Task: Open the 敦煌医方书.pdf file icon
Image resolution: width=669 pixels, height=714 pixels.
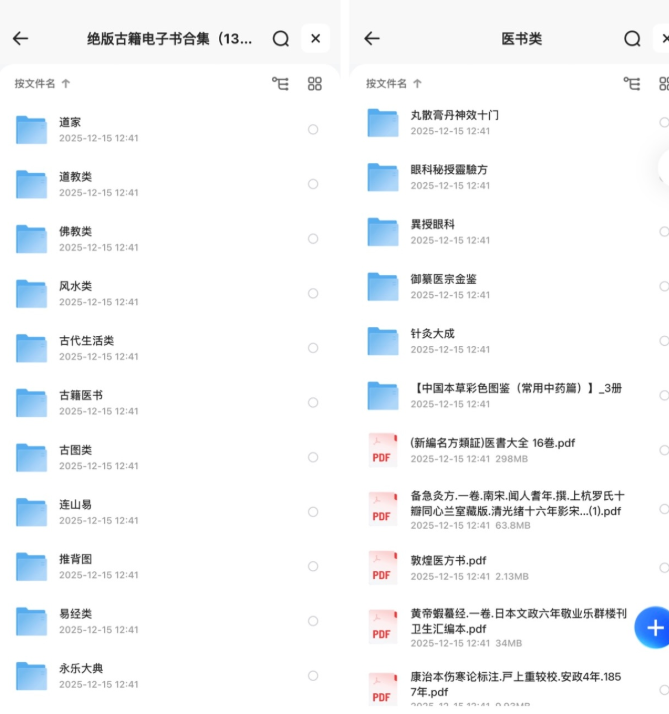Action: point(382,567)
